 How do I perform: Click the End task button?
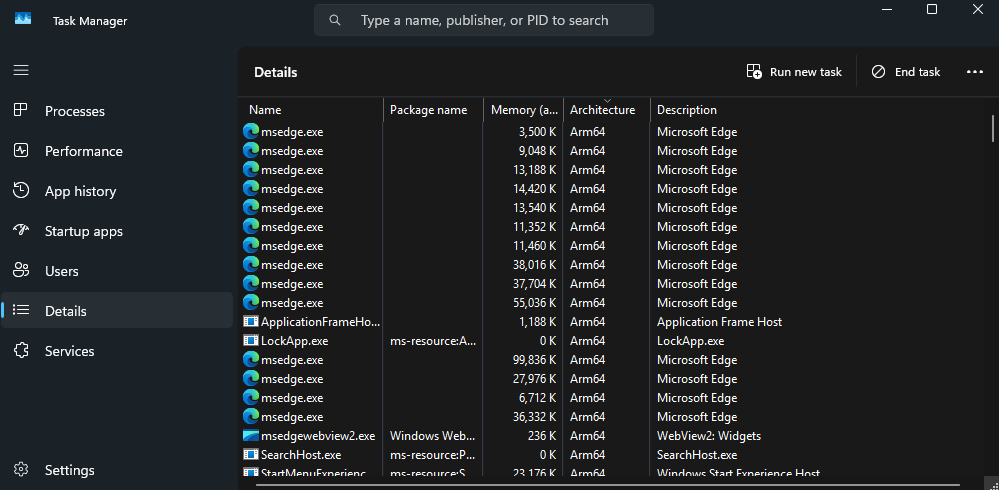[x=905, y=72]
